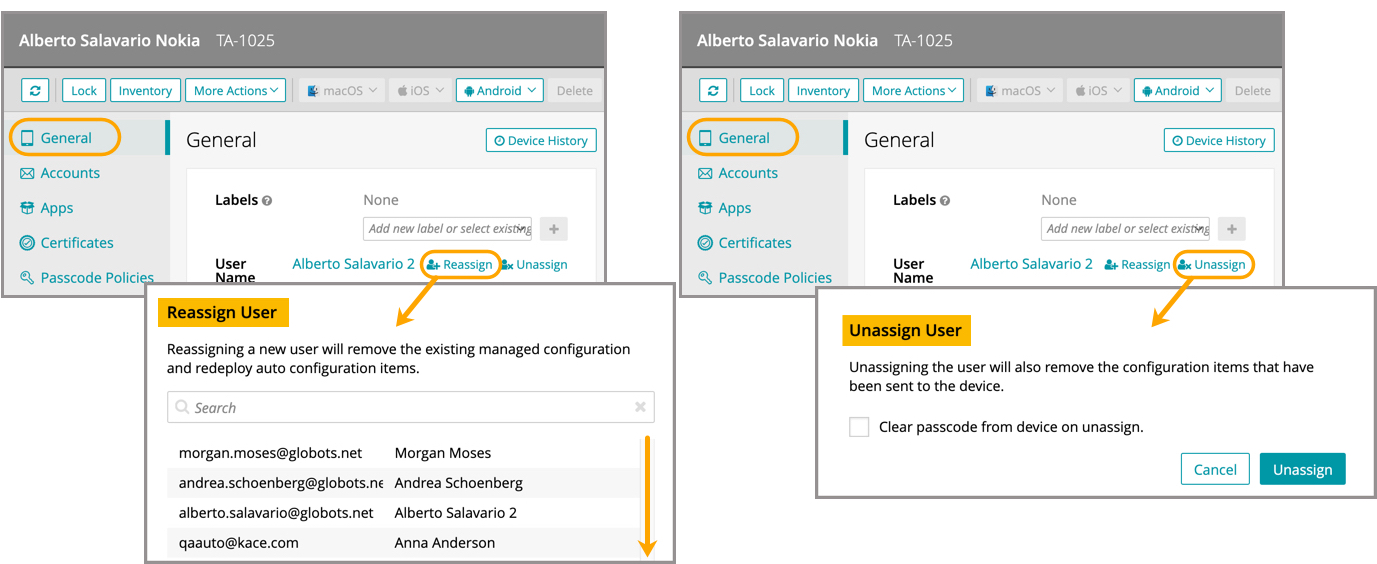This screenshot has width=1377, height=564.
Task: Select General tab in right panel sidebar
Action: [744, 138]
